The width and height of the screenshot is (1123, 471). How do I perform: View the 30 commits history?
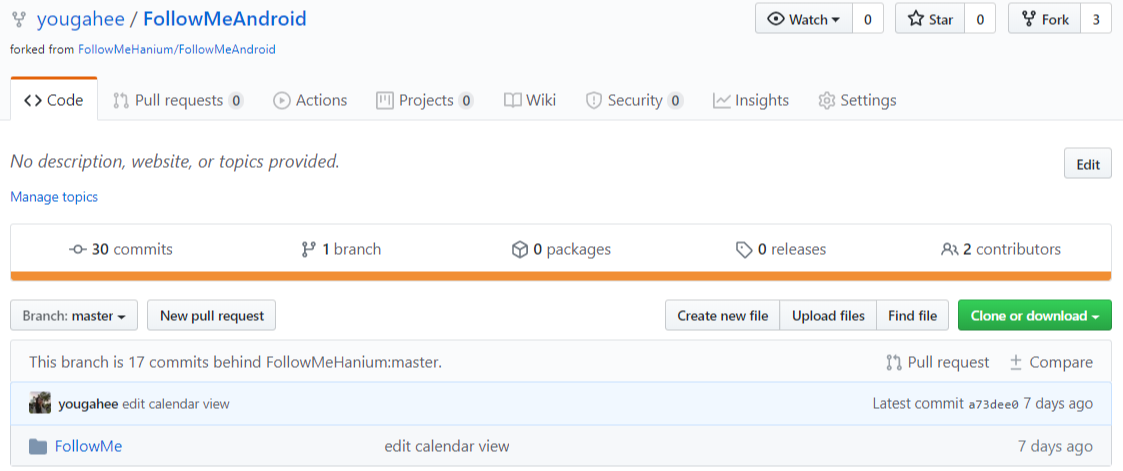[121, 249]
